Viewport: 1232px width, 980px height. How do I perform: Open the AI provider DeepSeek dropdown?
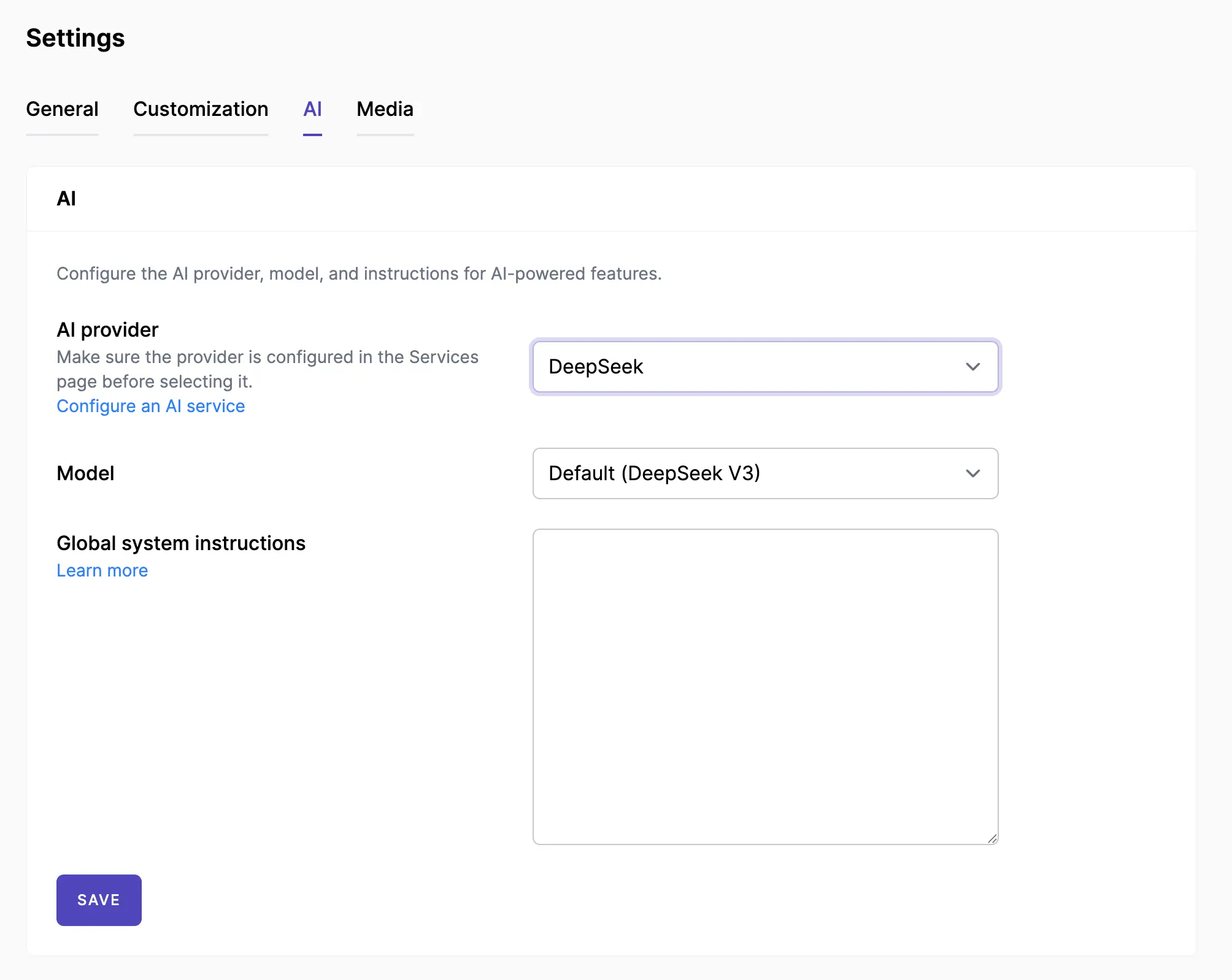point(736,367)
